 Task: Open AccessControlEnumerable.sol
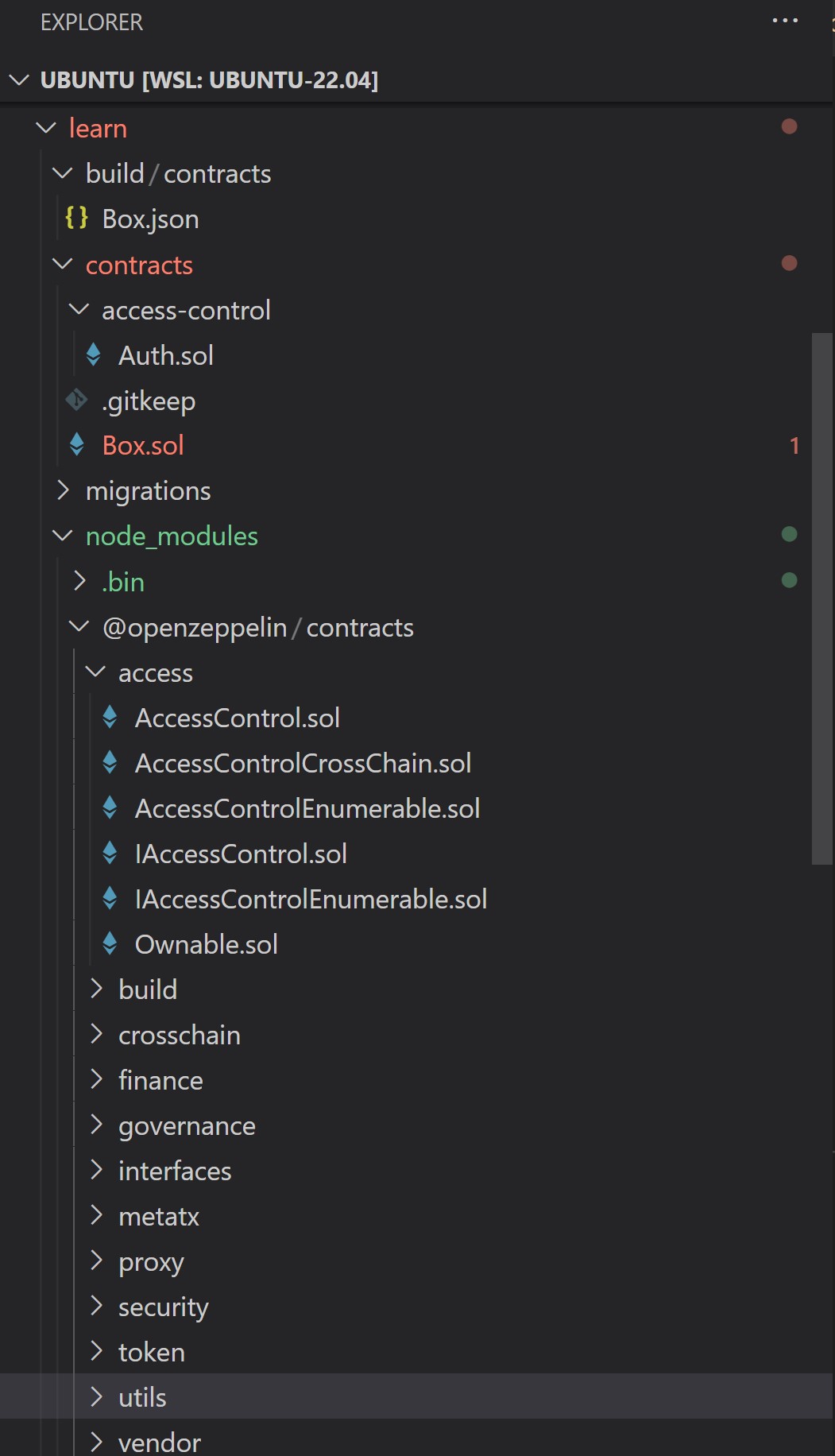tap(308, 807)
